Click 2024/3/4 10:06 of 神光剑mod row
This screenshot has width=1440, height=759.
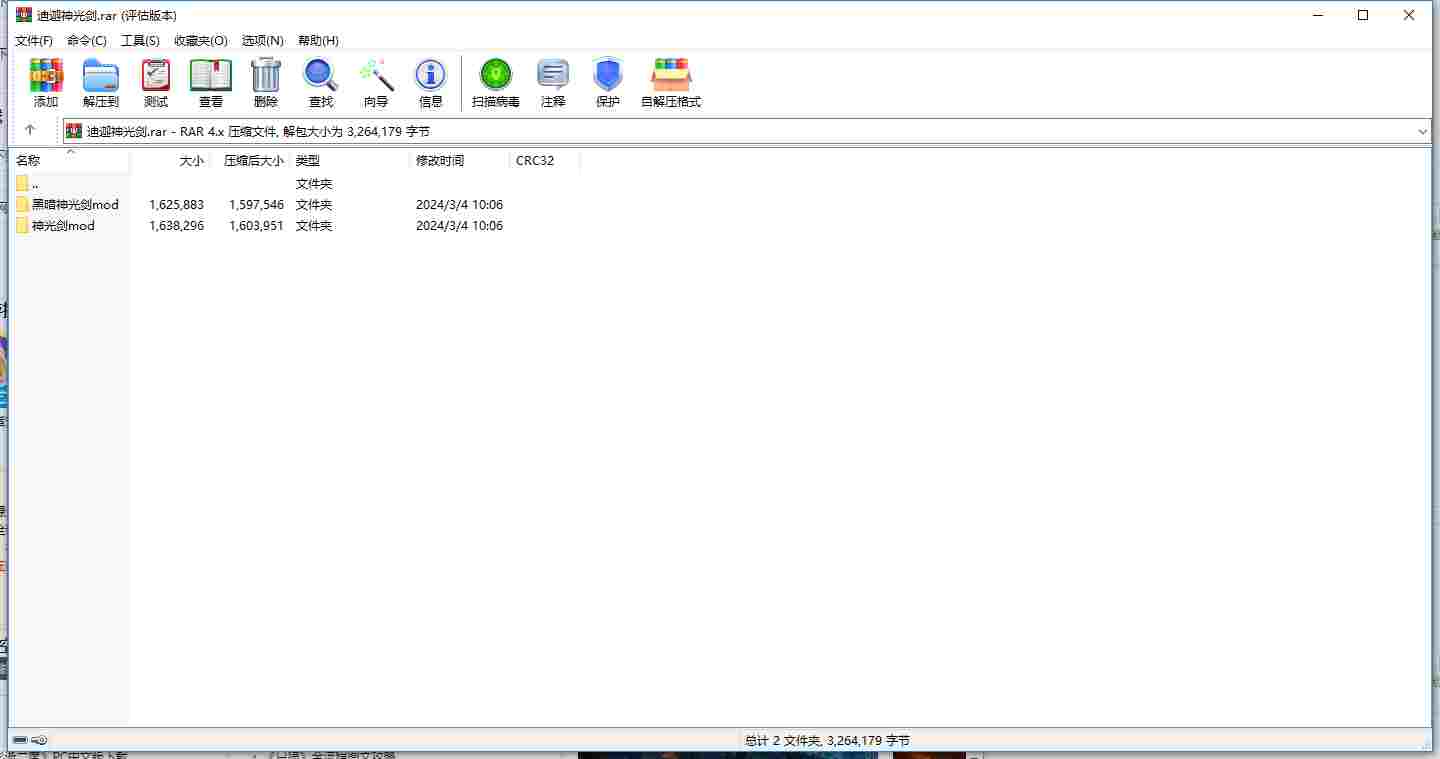pyautogui.click(x=459, y=225)
